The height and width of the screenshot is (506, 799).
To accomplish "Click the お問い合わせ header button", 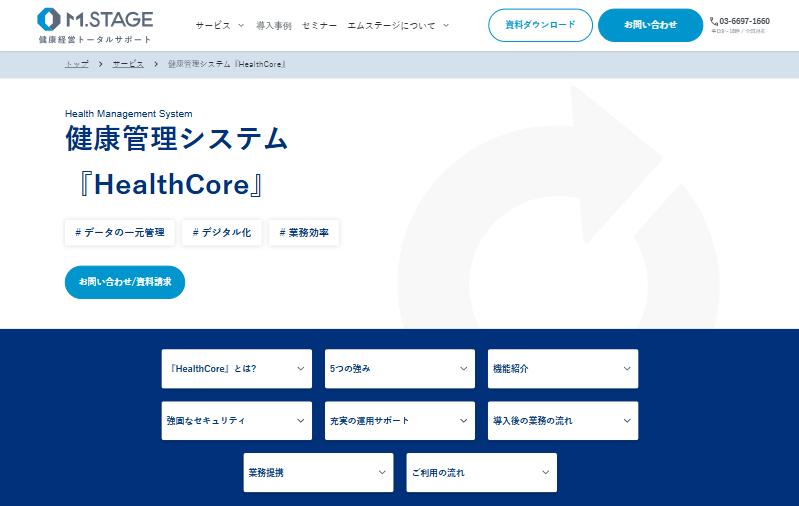I will click(650, 25).
